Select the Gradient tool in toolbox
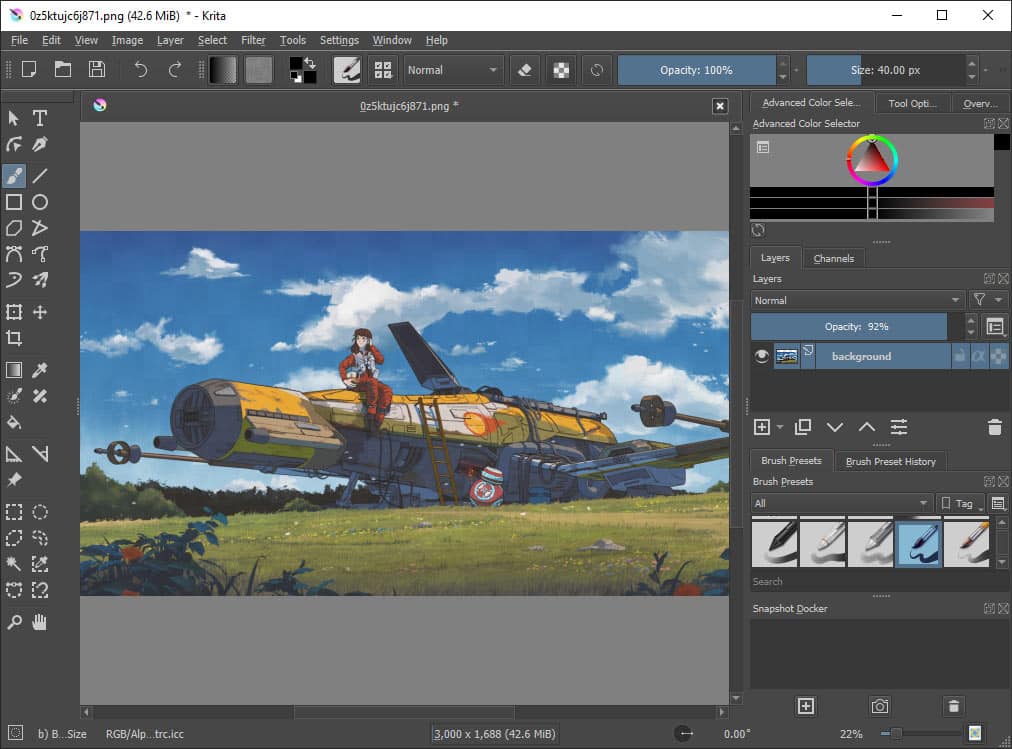Viewport: 1012px width, 749px height. (14, 370)
